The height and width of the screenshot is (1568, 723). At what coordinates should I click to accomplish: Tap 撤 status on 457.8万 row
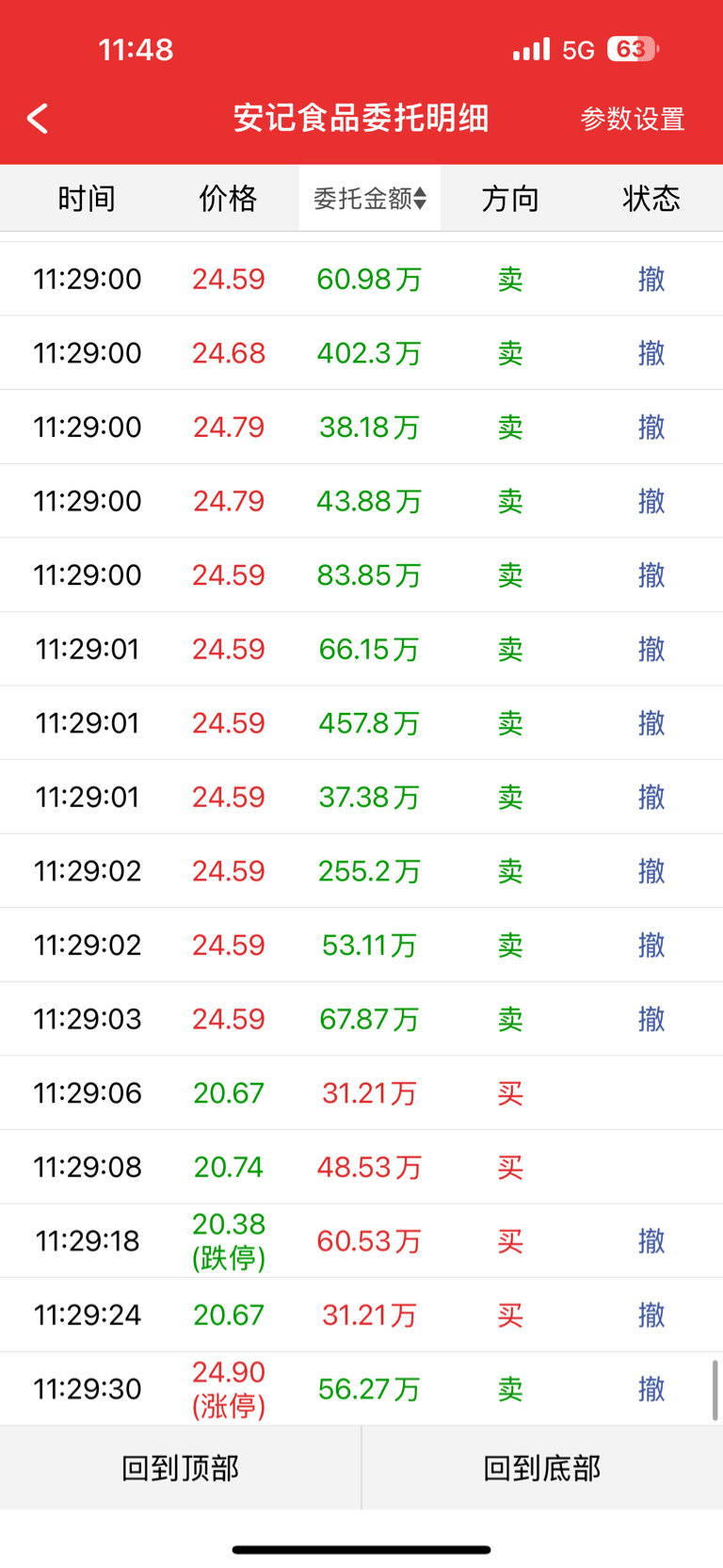pyautogui.click(x=651, y=723)
